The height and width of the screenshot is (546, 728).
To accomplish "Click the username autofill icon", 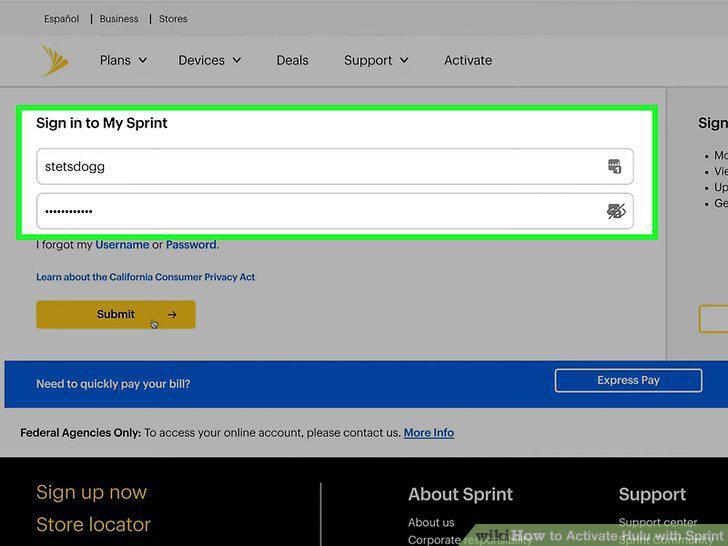I will [614, 166].
